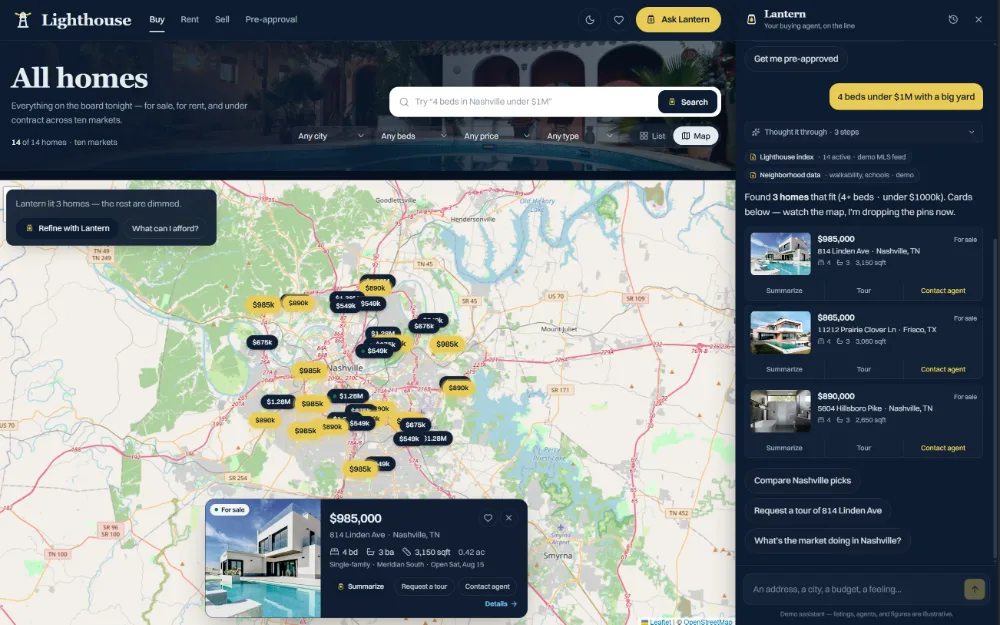
Task: Open saved homes heart icon in header
Action: click(618, 20)
